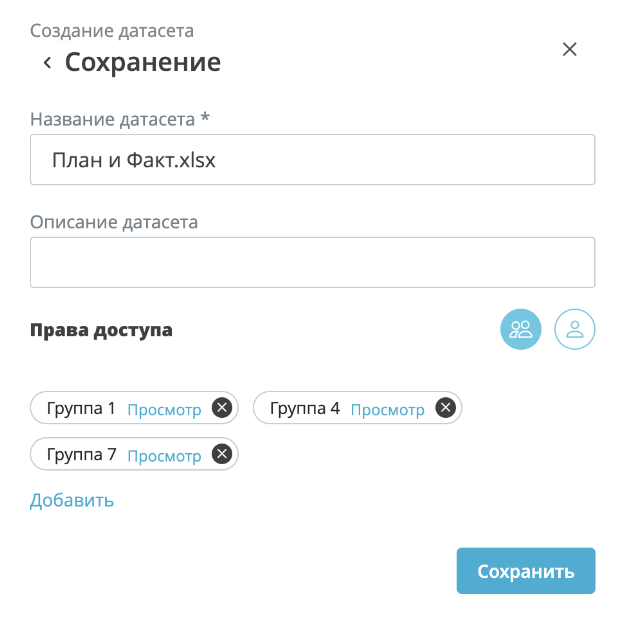This screenshot has height=626, width=622.
Task: Open Просмотр permission dropdown for Группа 1
Action: (164, 409)
